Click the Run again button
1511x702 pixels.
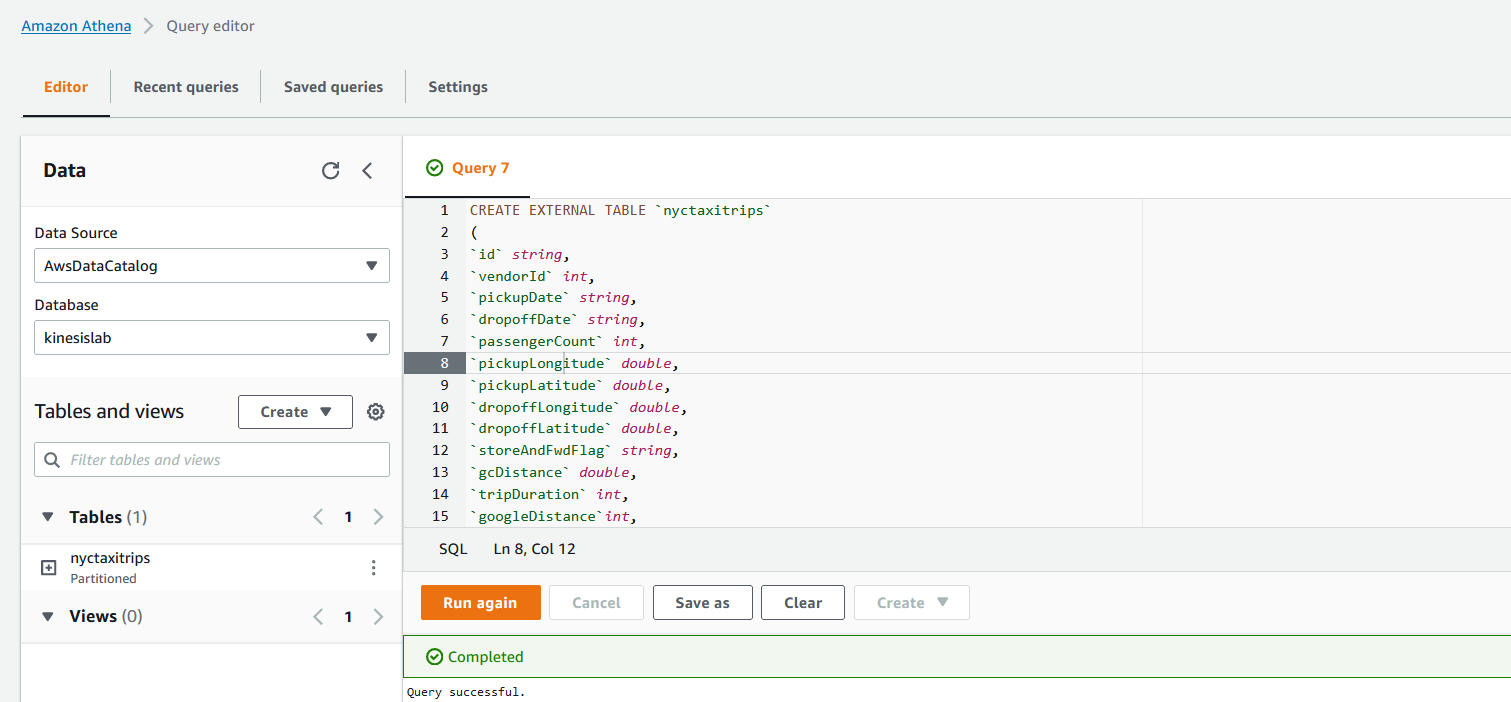480,602
